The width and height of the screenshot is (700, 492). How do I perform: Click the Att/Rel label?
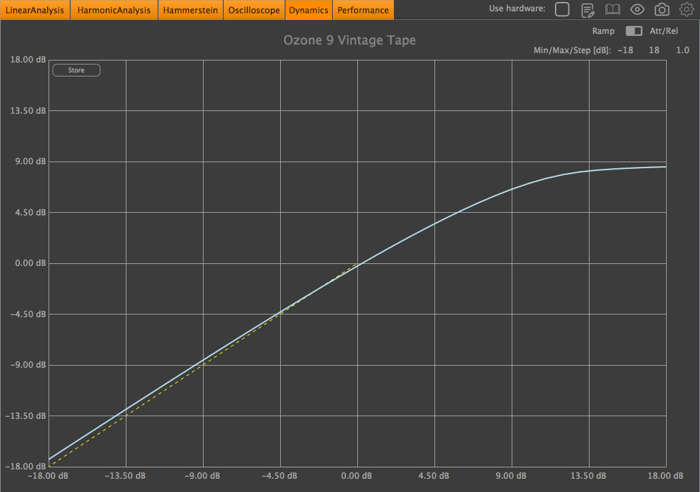coord(664,31)
